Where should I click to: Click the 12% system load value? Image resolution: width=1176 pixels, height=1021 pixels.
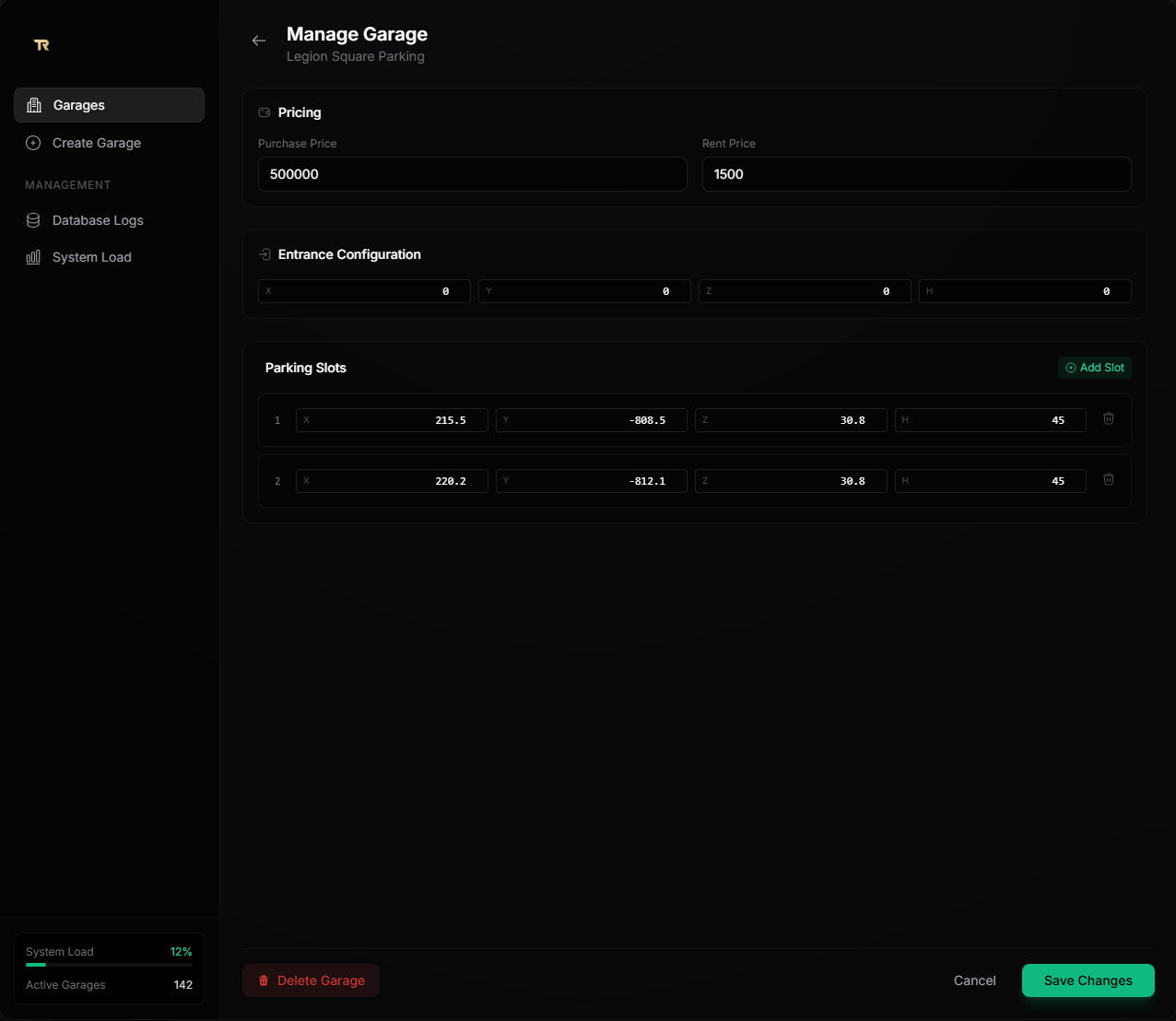click(x=182, y=952)
